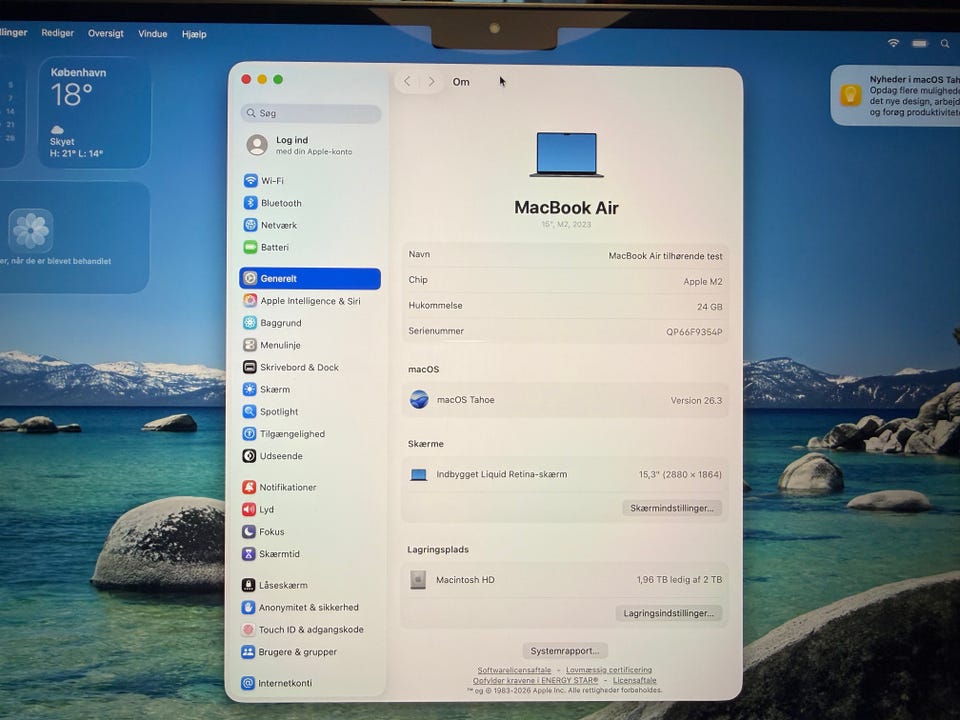Open Skærm settings in sidebar
960x720 pixels.
tap(266, 389)
